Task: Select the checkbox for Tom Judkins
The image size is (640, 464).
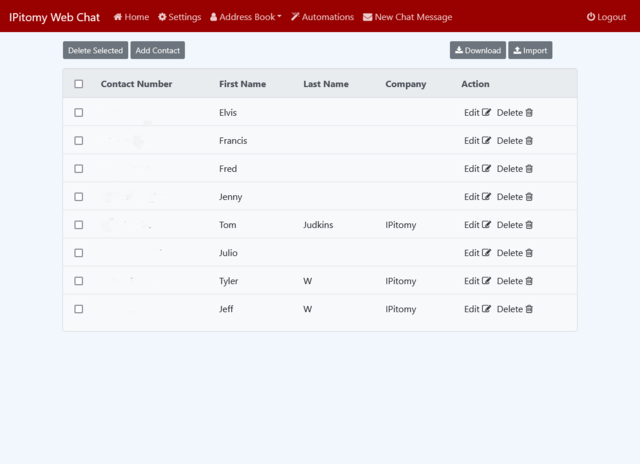Action: [x=79, y=225]
